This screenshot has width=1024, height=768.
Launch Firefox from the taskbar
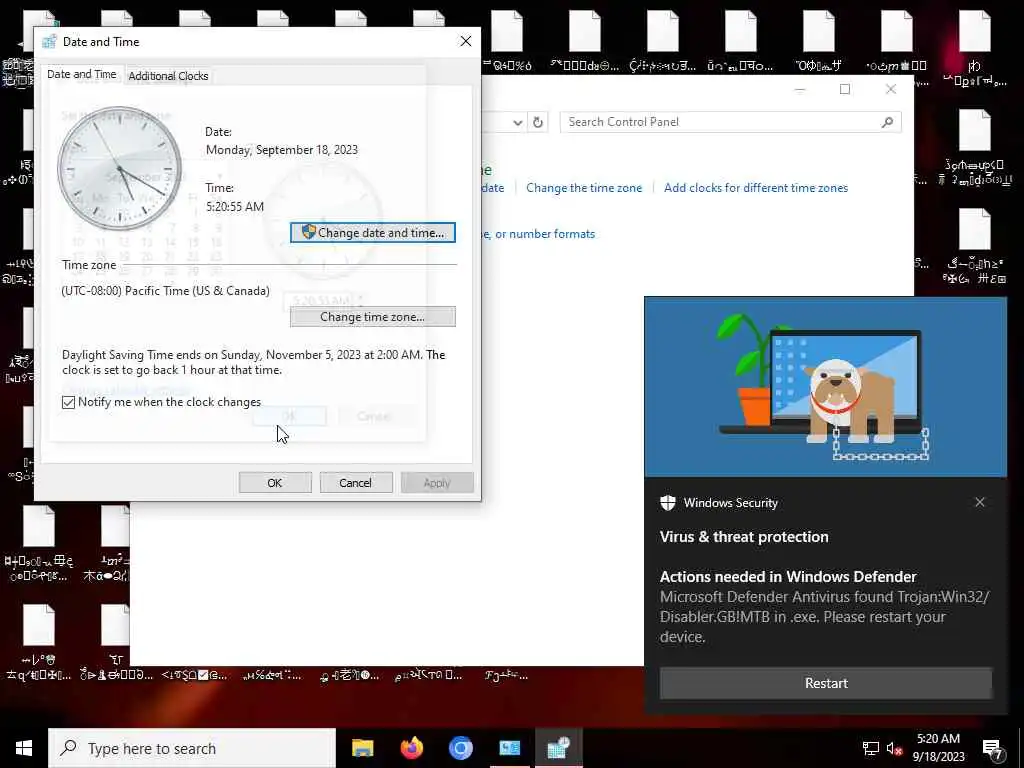tap(411, 748)
